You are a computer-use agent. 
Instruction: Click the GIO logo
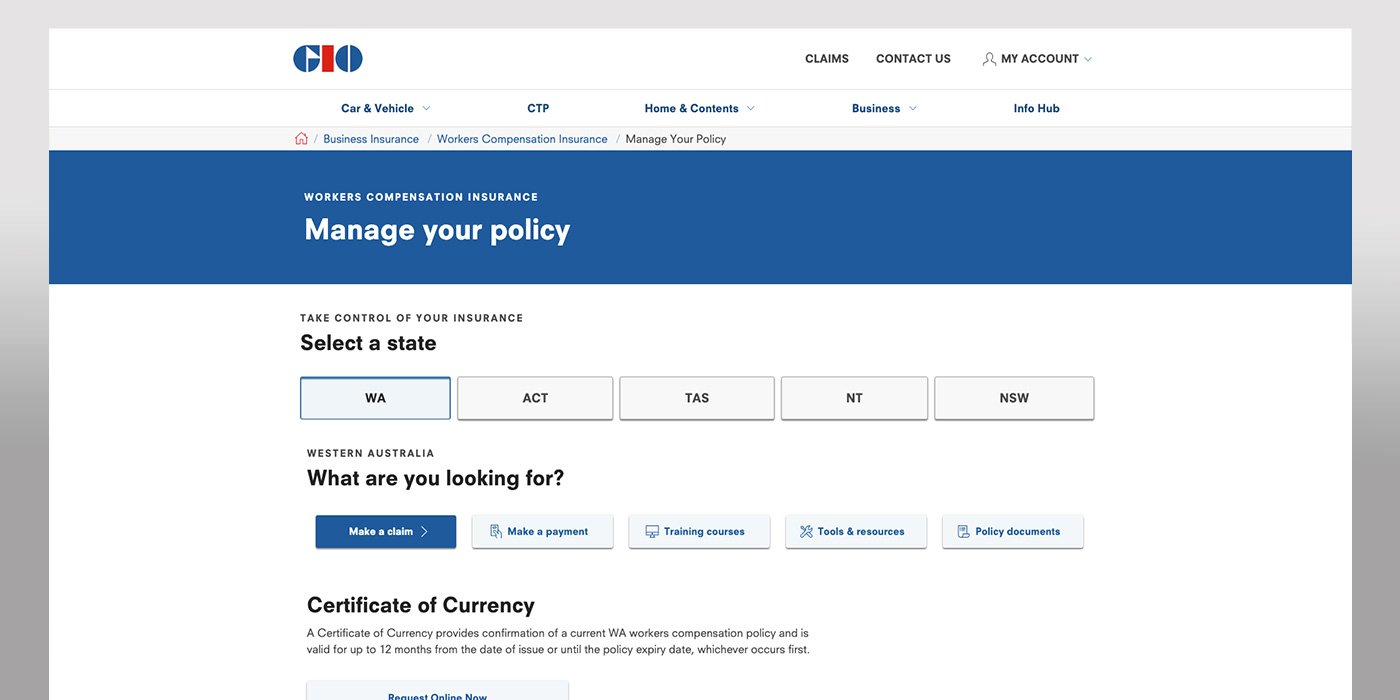(x=328, y=59)
